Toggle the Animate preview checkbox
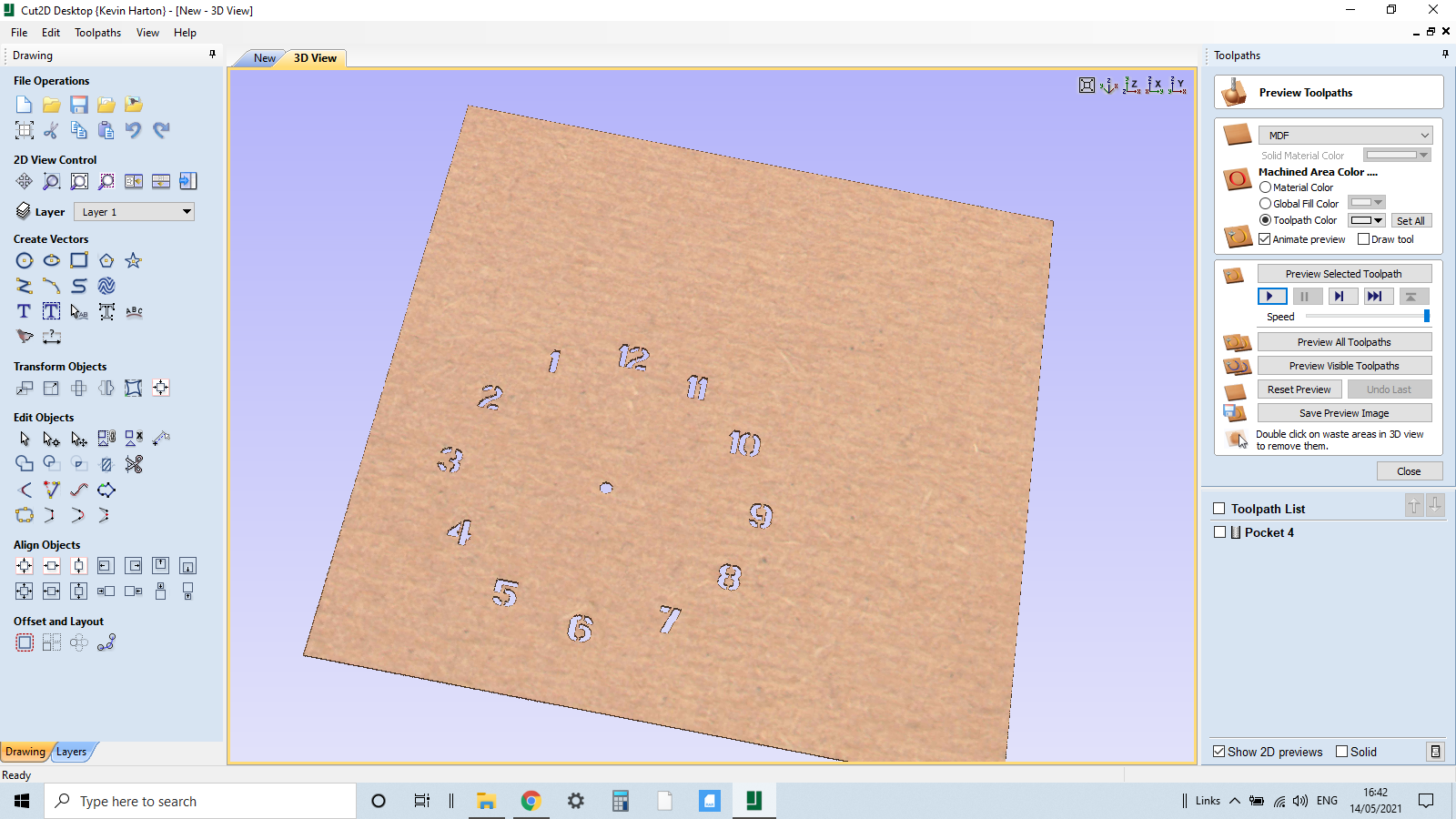Screen dimensions: 1456x819 click(1265, 238)
